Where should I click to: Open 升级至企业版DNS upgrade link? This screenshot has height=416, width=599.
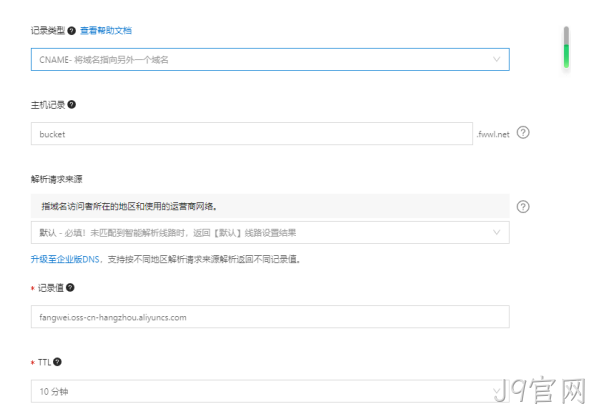(x=65, y=259)
